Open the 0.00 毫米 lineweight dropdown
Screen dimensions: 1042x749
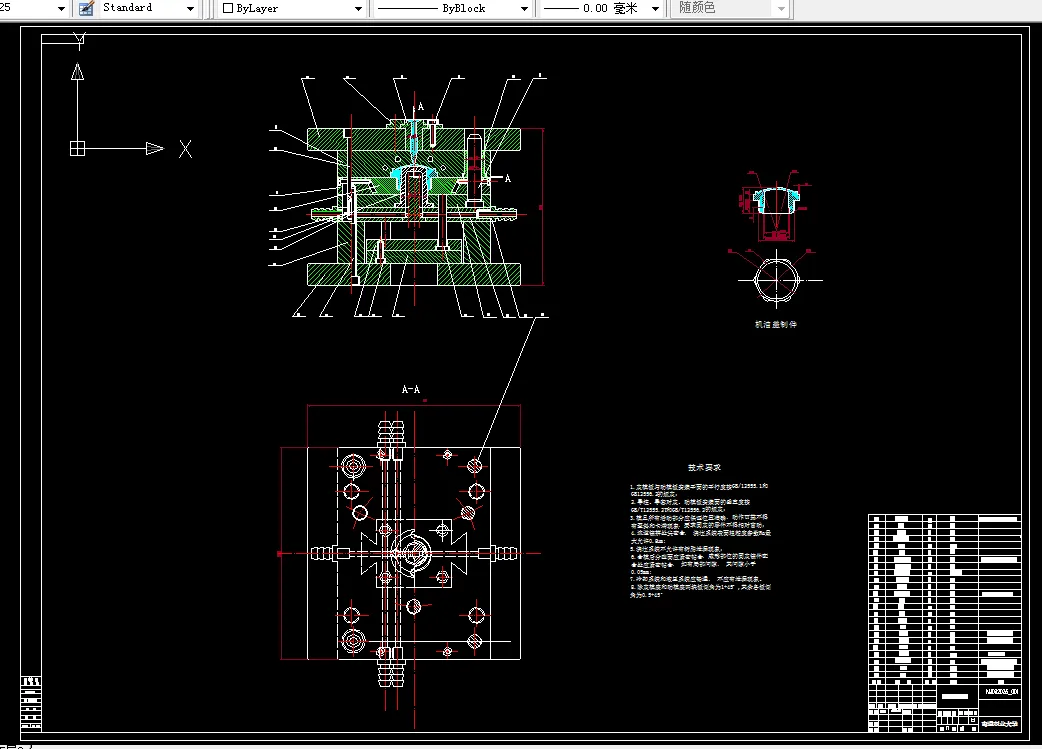(x=655, y=9)
